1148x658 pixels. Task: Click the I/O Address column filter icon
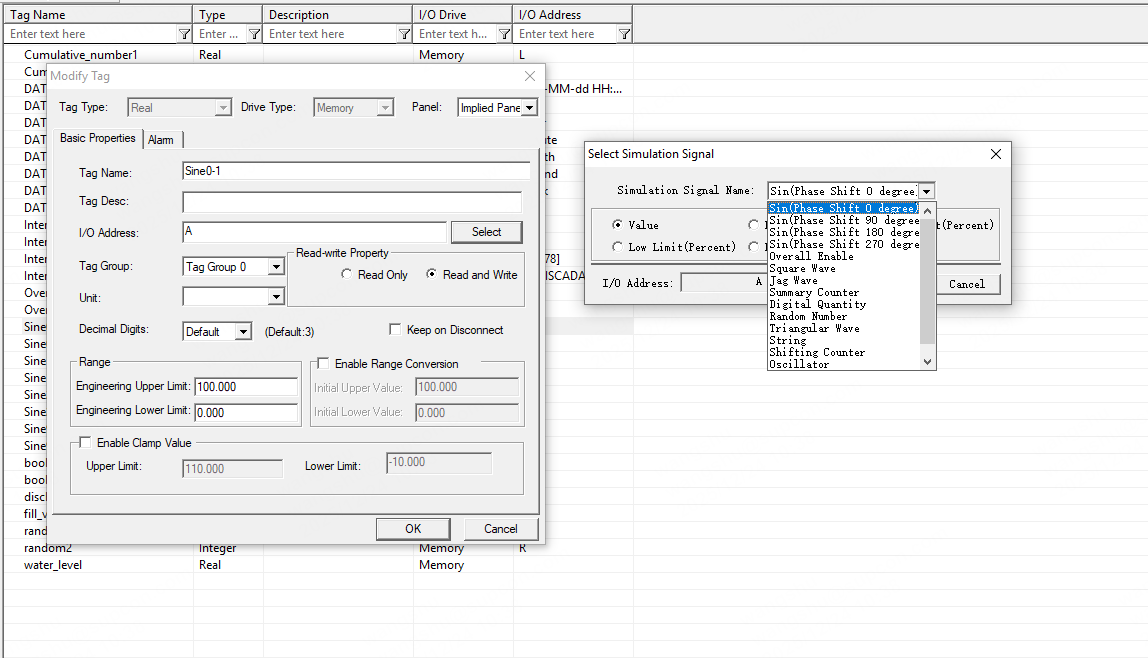point(624,34)
